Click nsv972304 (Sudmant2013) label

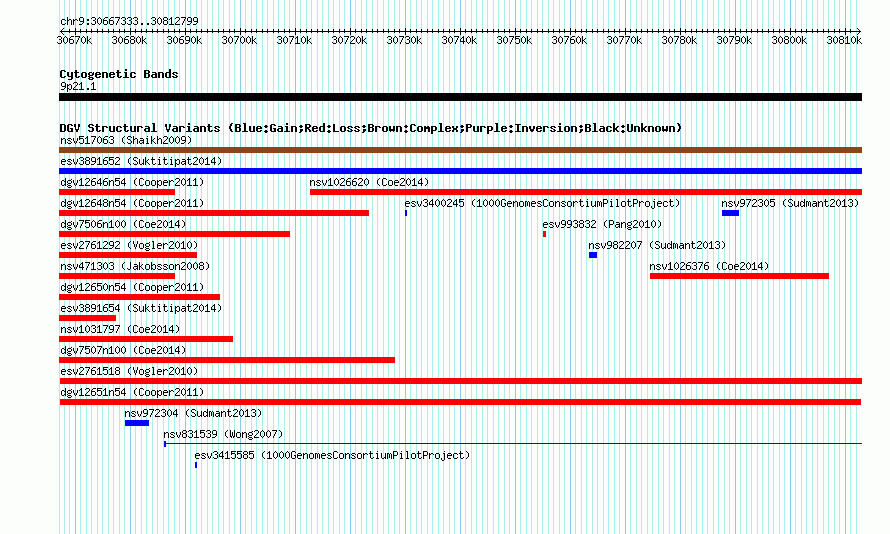pyautogui.click(x=194, y=413)
